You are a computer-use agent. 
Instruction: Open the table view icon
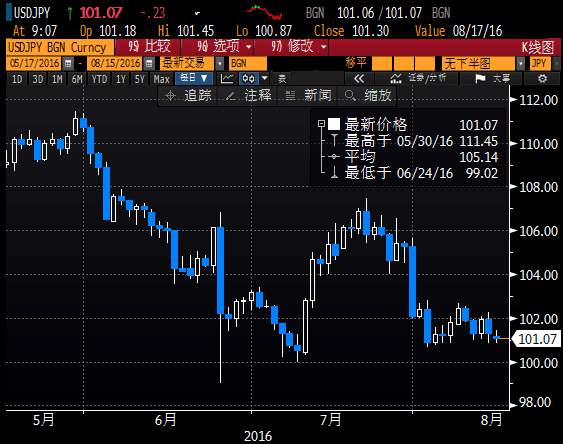(x=282, y=79)
